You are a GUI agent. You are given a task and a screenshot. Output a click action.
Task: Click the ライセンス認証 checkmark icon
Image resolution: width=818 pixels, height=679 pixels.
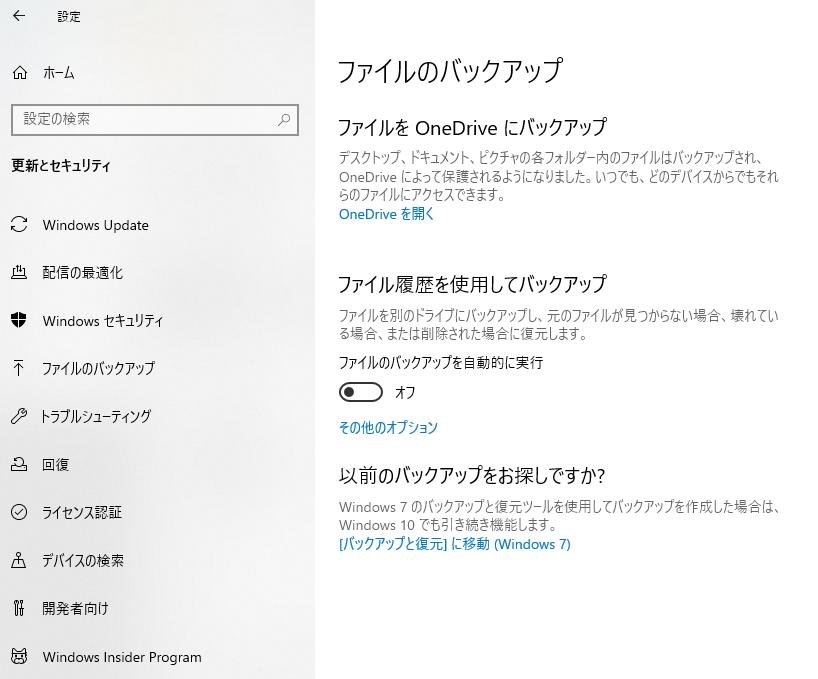coord(19,512)
